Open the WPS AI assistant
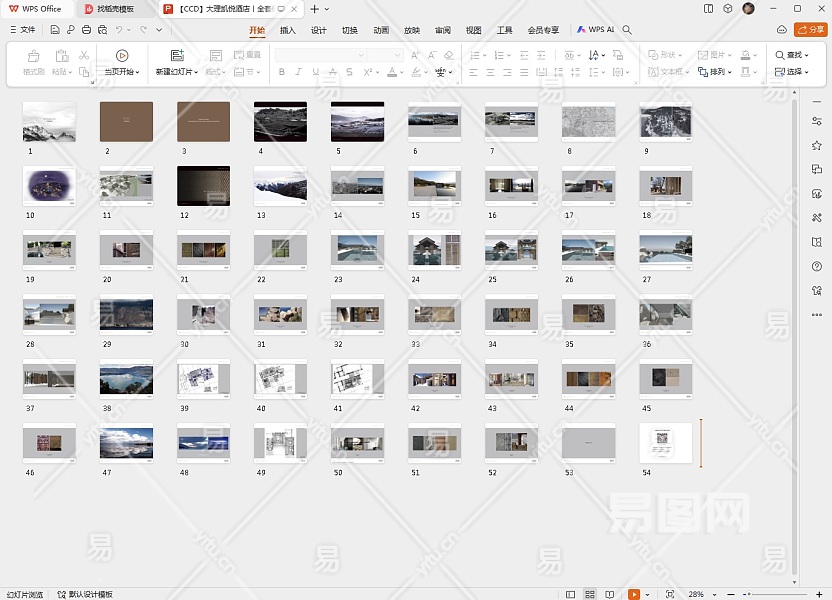 [596, 30]
